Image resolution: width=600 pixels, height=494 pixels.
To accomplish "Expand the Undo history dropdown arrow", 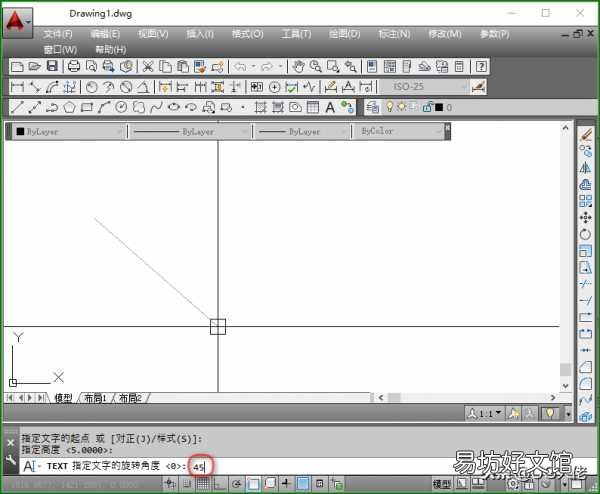I will point(253,67).
